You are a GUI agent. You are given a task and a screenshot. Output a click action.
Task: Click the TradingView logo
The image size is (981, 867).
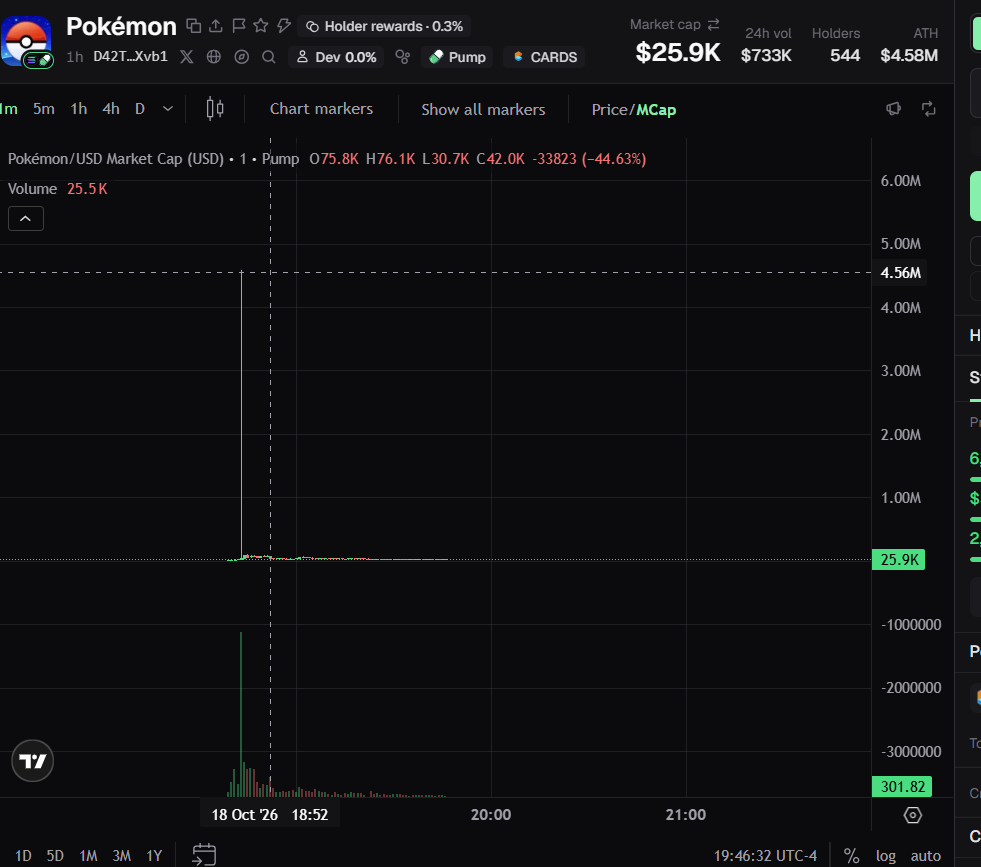click(x=33, y=761)
